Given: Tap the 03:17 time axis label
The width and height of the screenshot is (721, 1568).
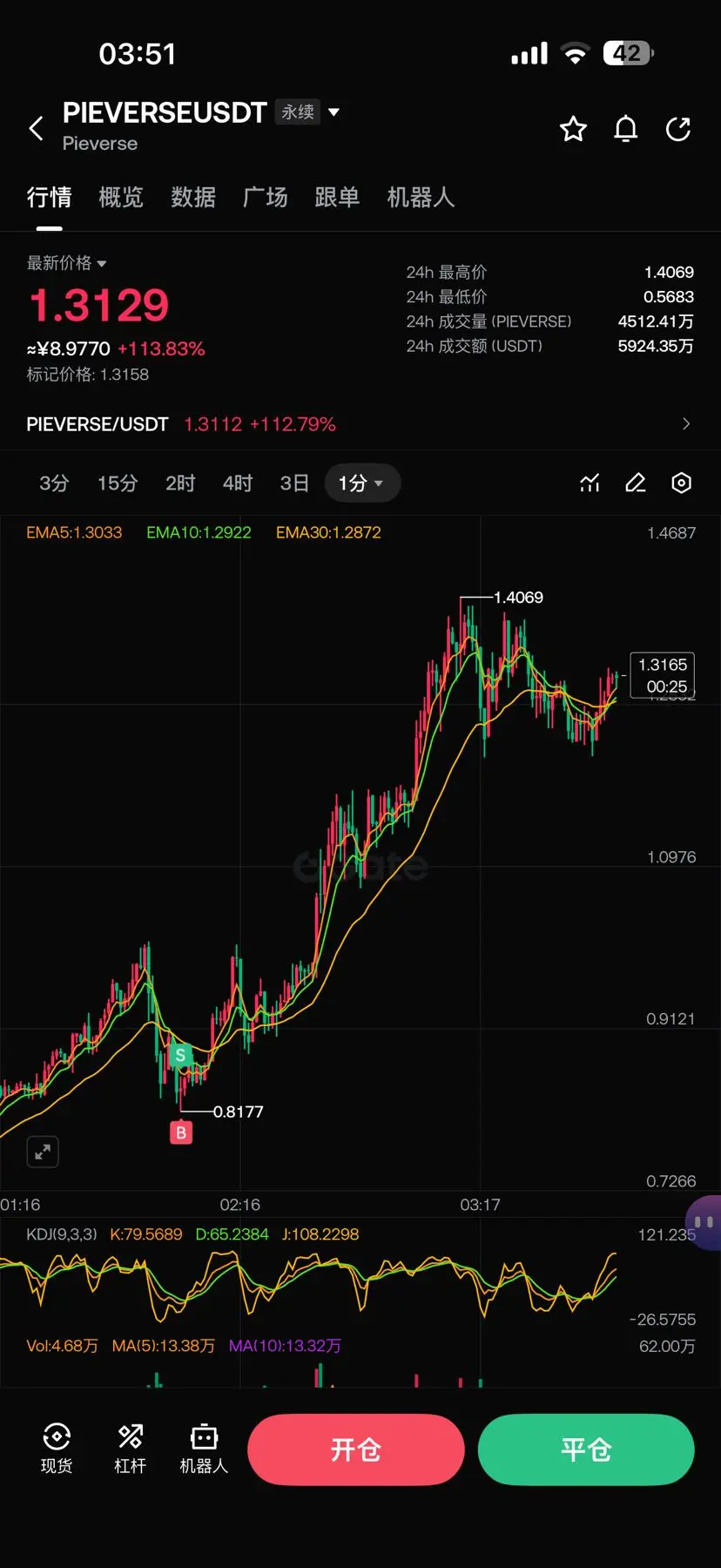Looking at the screenshot, I should (x=480, y=1205).
